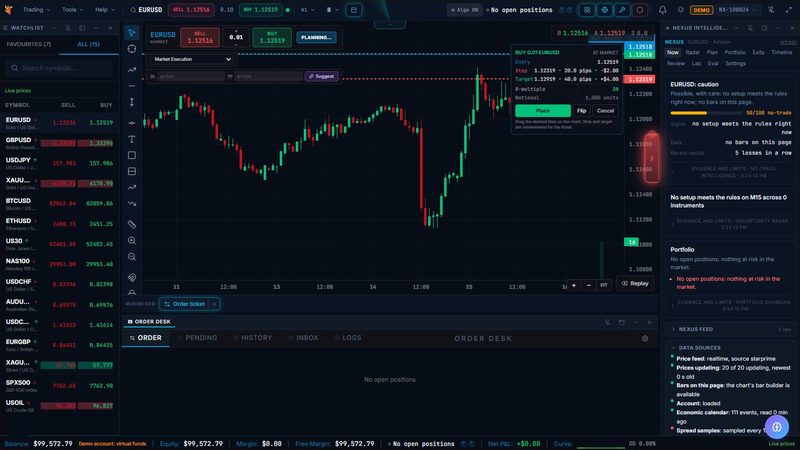
Task: Open the NX-100024 account dropdown
Action: pyautogui.click(x=737, y=10)
